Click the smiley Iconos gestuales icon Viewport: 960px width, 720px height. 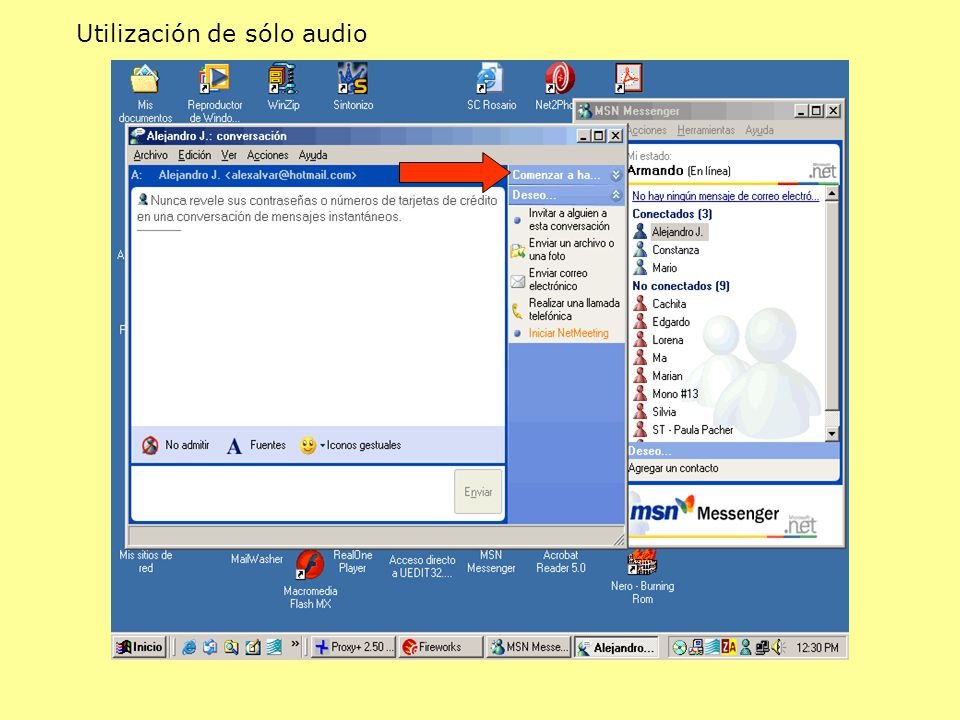click(x=308, y=445)
